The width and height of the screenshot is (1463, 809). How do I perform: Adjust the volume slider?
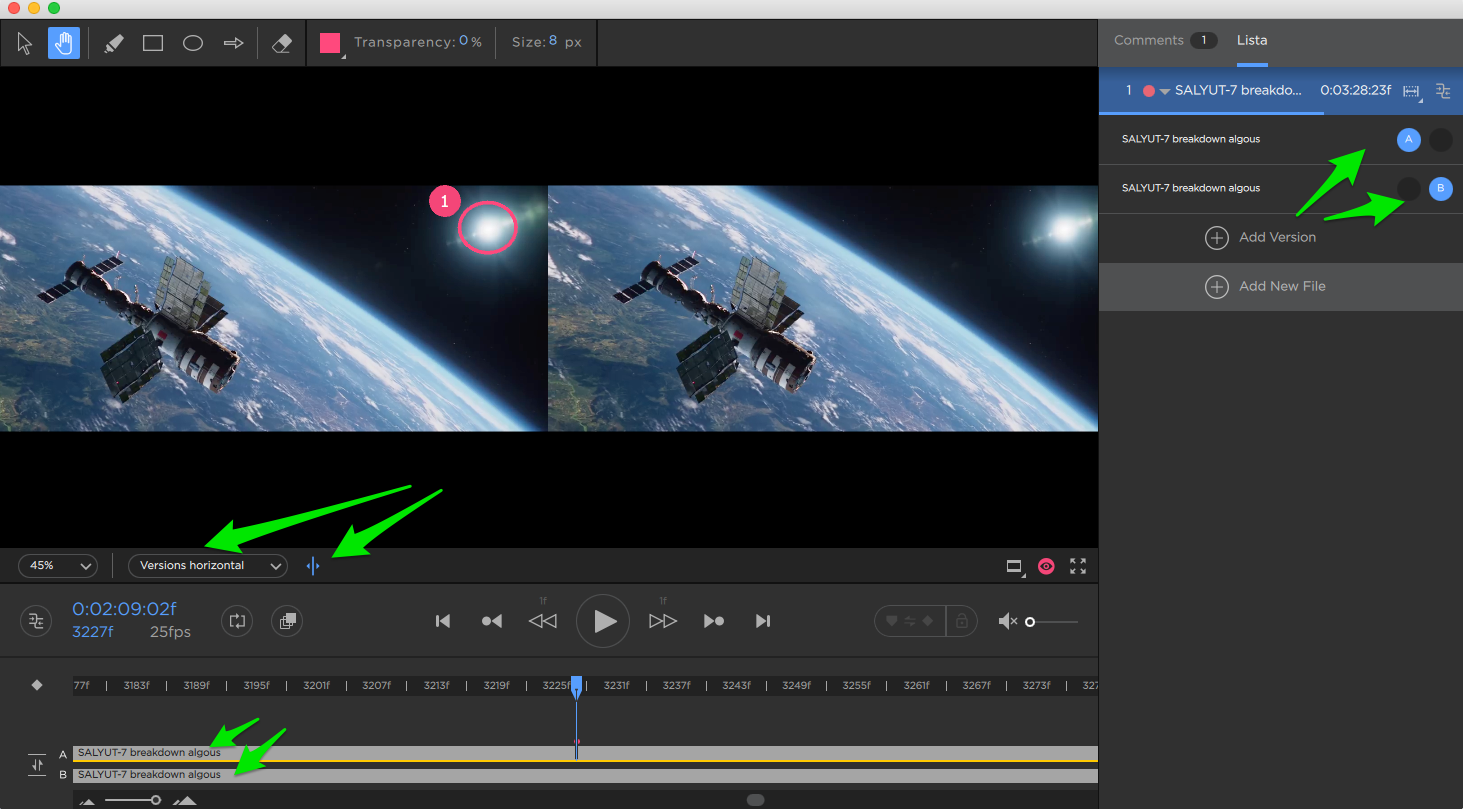(x=1052, y=622)
